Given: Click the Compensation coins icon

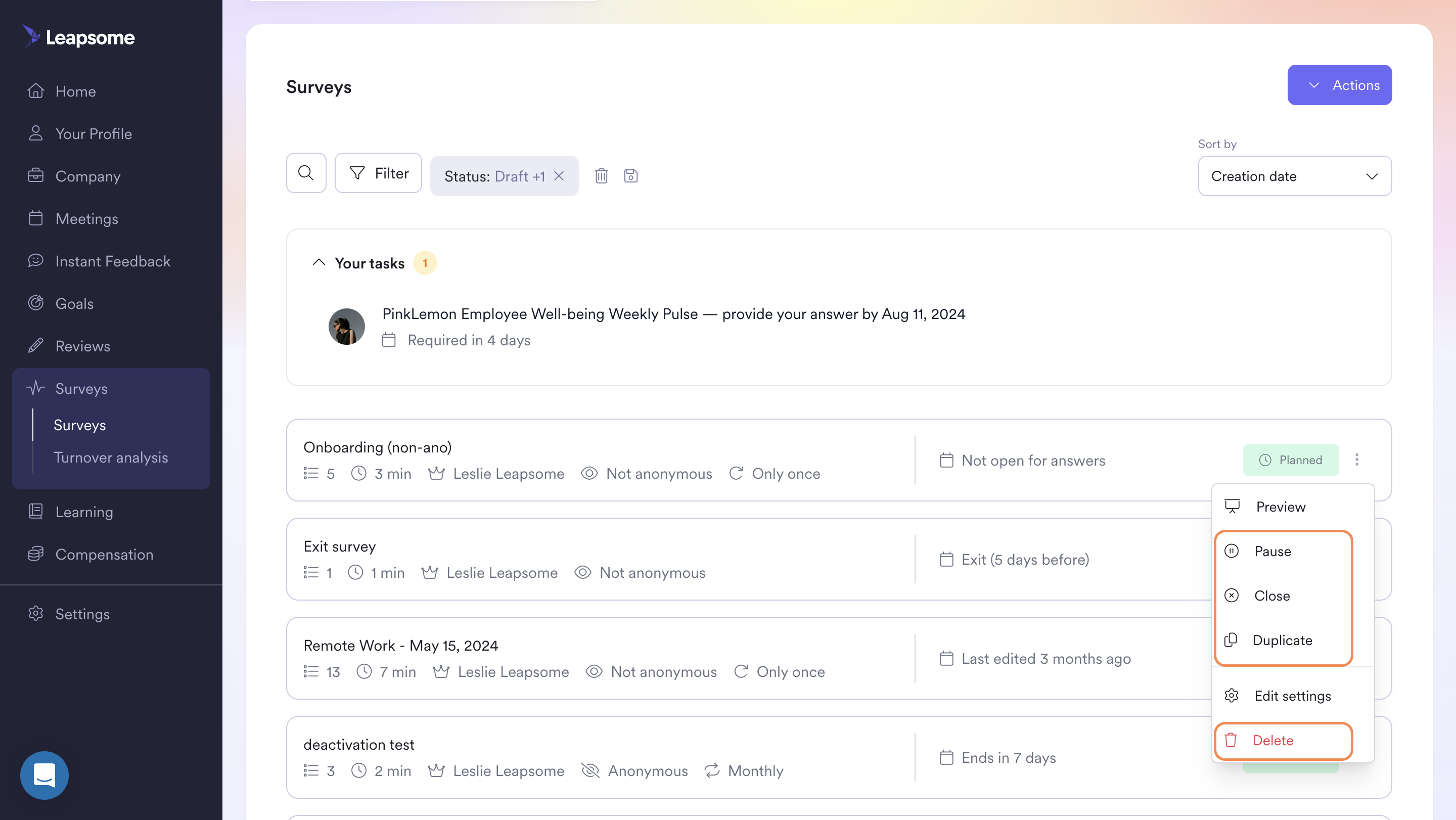Looking at the screenshot, I should point(35,553).
